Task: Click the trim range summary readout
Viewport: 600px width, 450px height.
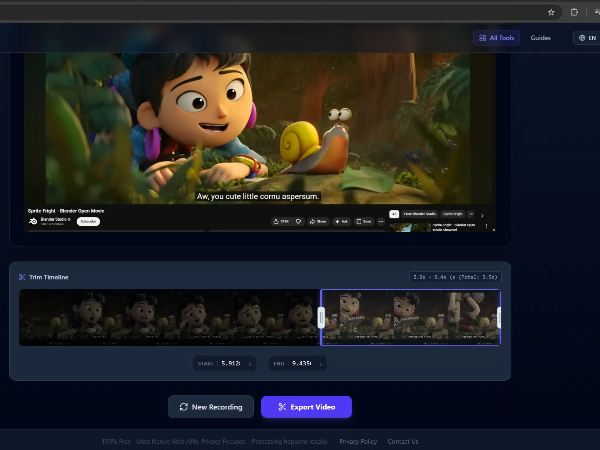Action: [x=455, y=277]
